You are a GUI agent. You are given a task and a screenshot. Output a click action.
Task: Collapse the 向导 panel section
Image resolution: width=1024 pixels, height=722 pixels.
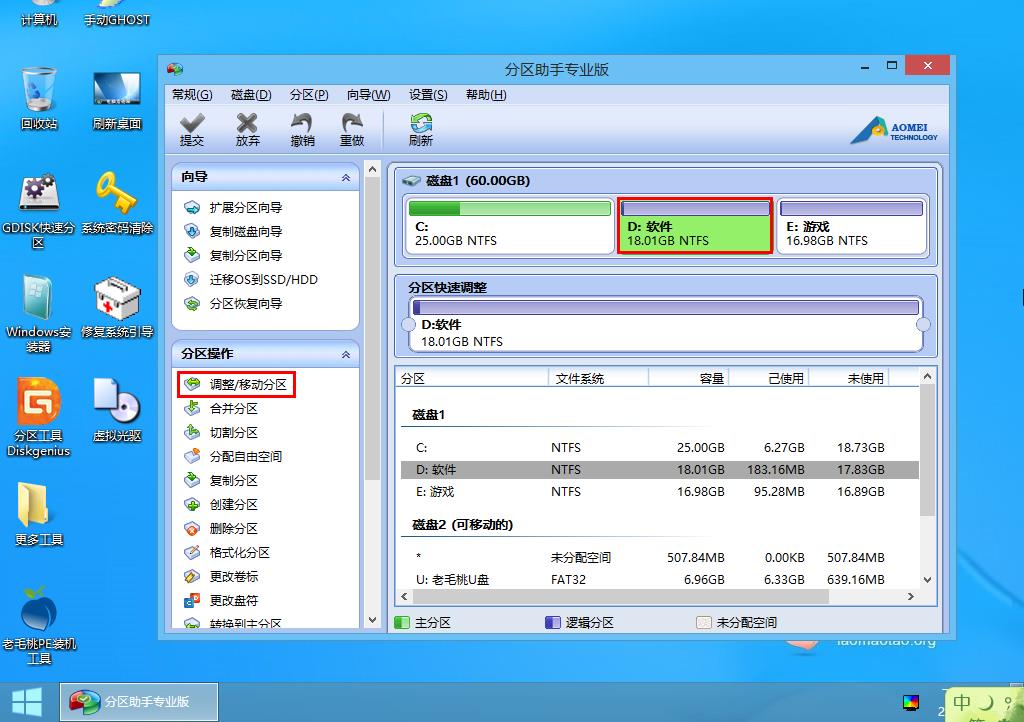tap(346, 177)
